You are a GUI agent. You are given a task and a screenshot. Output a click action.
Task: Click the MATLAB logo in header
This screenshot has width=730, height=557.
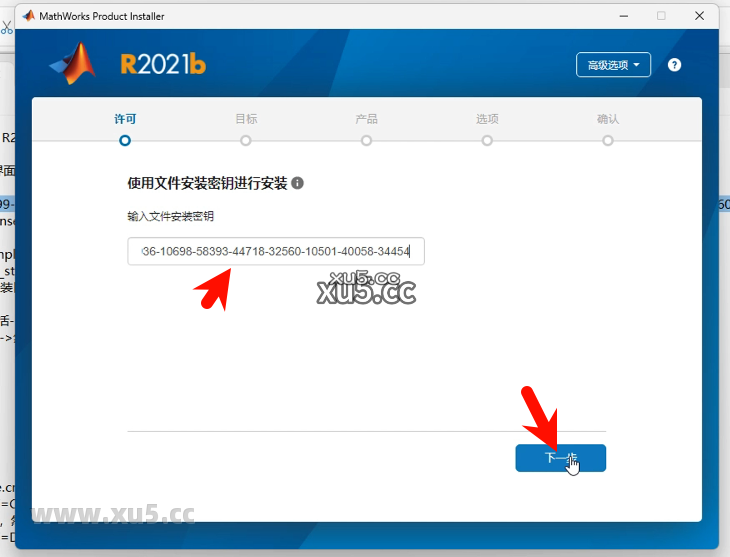(73, 64)
